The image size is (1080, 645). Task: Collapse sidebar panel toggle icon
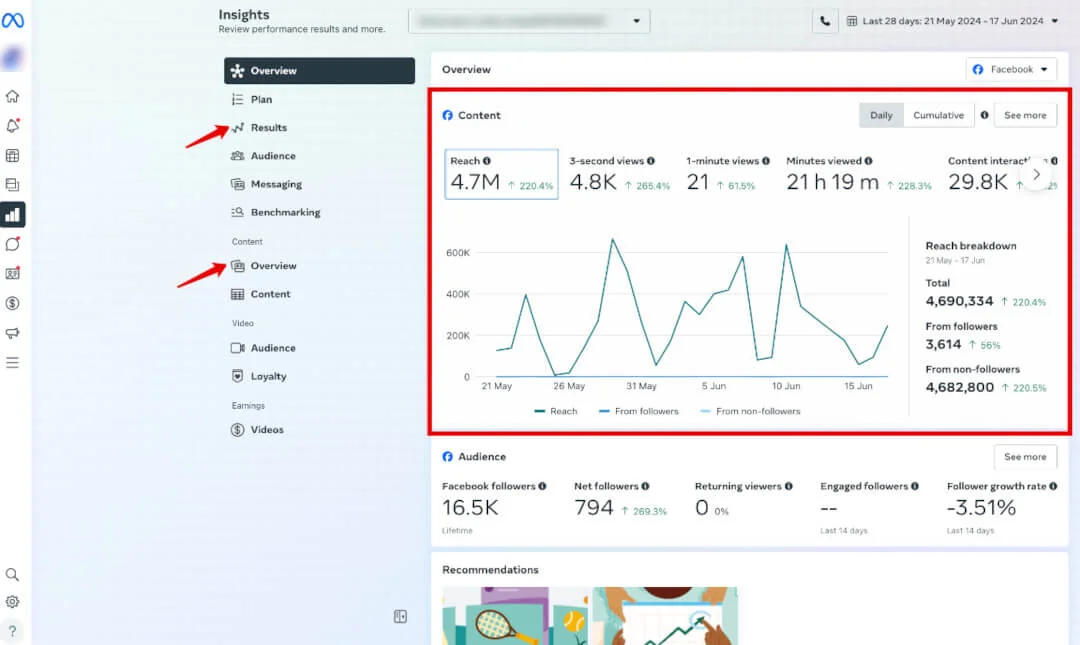click(x=400, y=616)
